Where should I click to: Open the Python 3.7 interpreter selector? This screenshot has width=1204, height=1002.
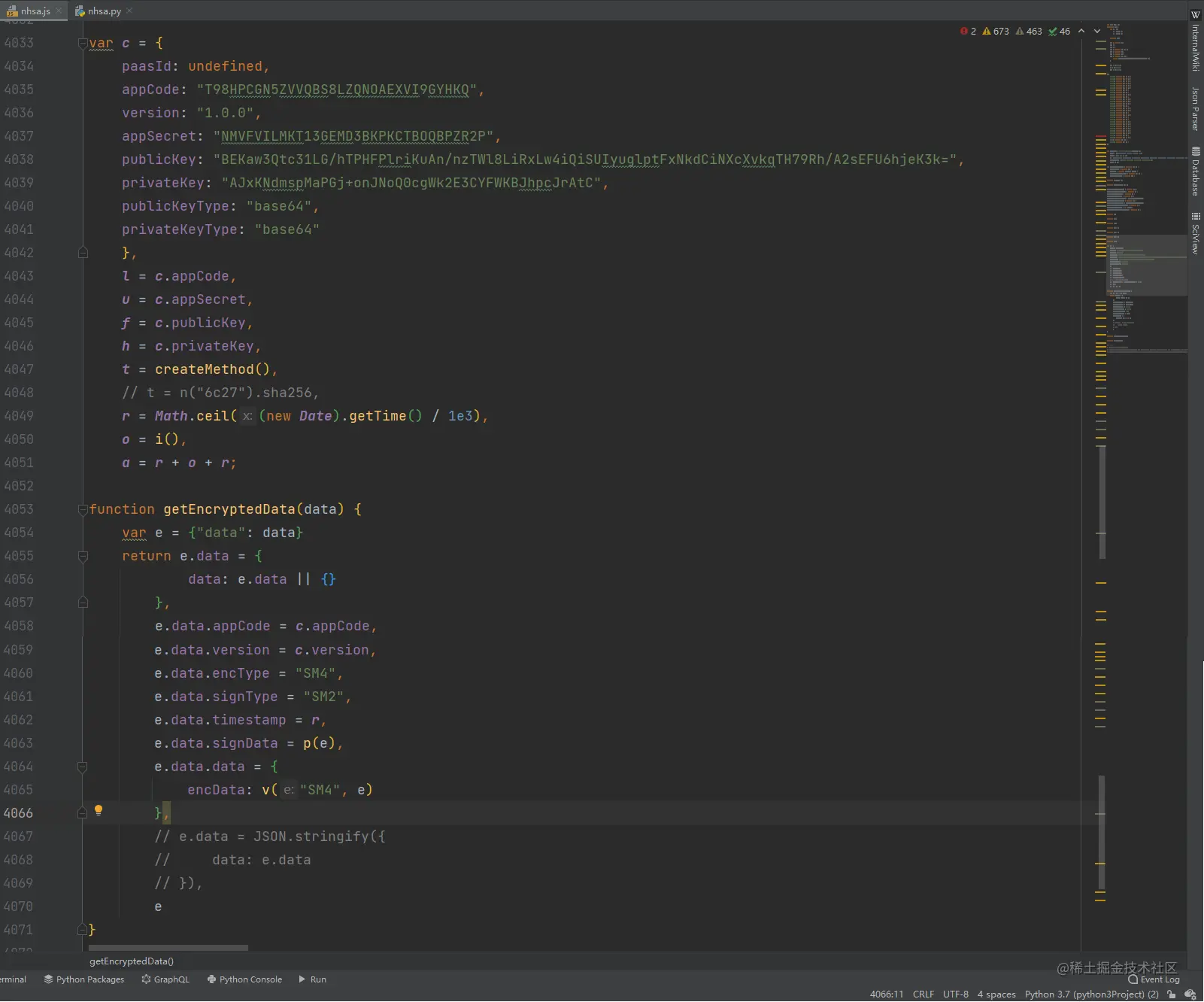click(x=1091, y=994)
